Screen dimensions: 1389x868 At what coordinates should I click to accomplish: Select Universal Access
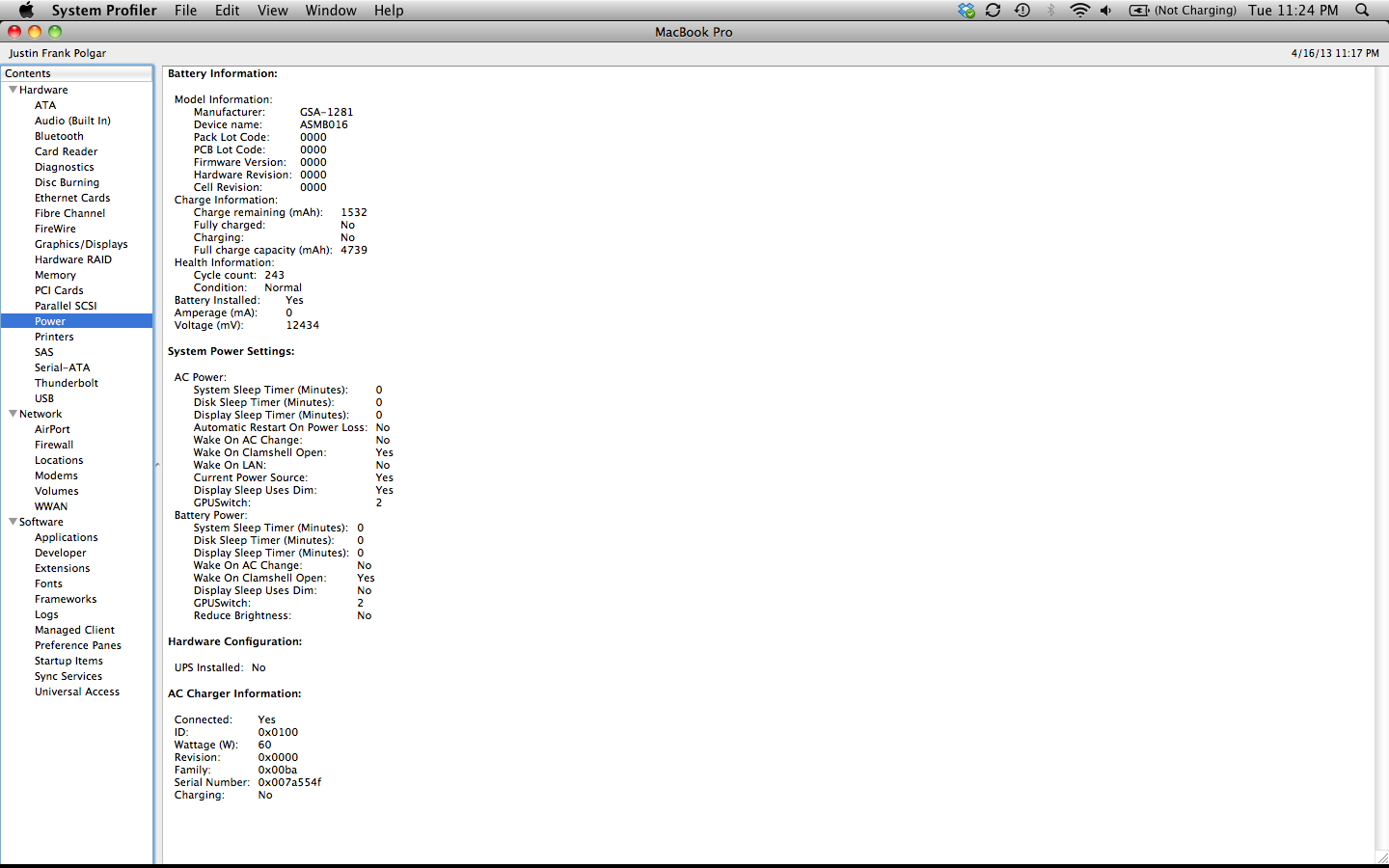[77, 692]
